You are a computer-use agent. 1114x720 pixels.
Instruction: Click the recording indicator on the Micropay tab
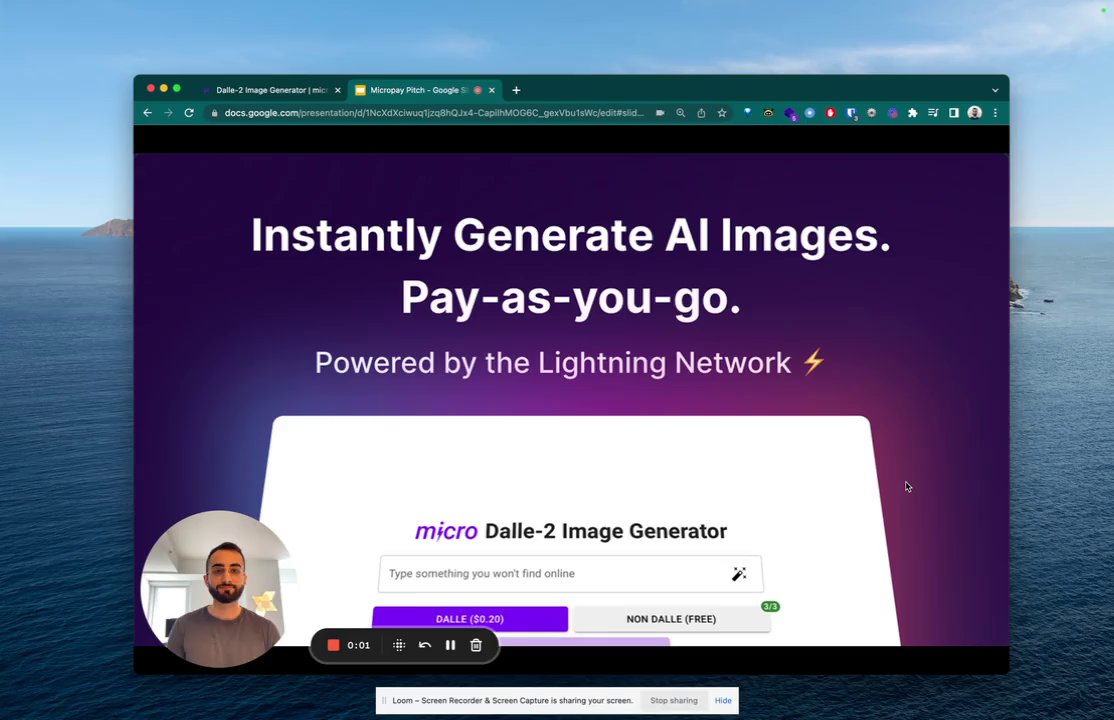tap(477, 90)
